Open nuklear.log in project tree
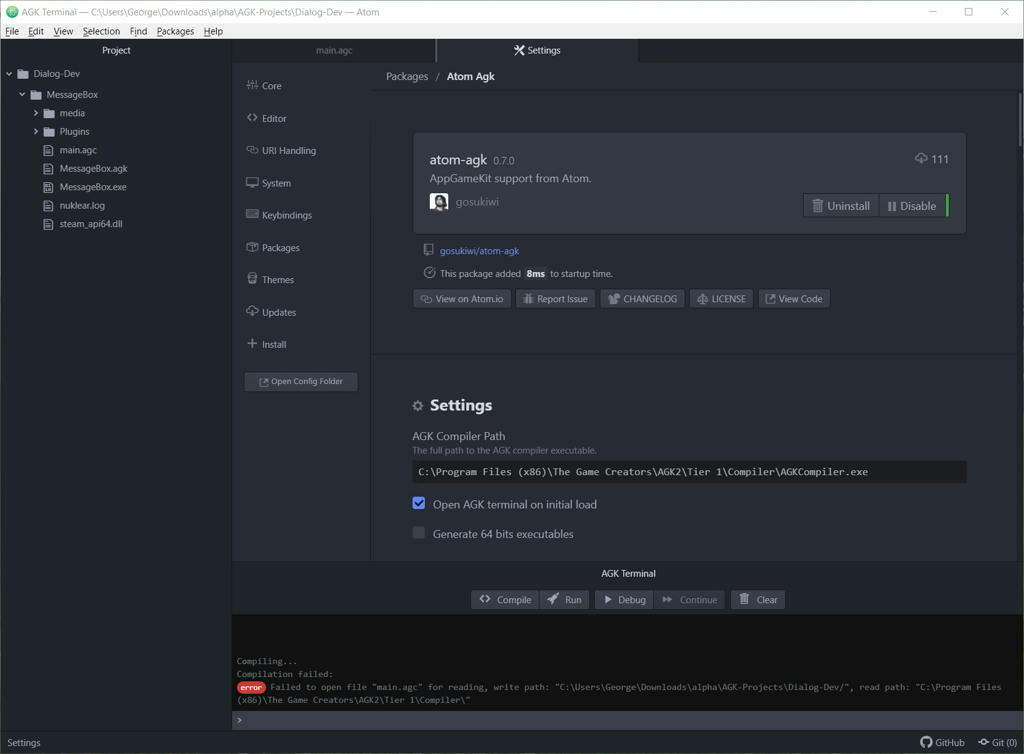Image resolution: width=1024 pixels, height=754 pixels. pos(82,205)
